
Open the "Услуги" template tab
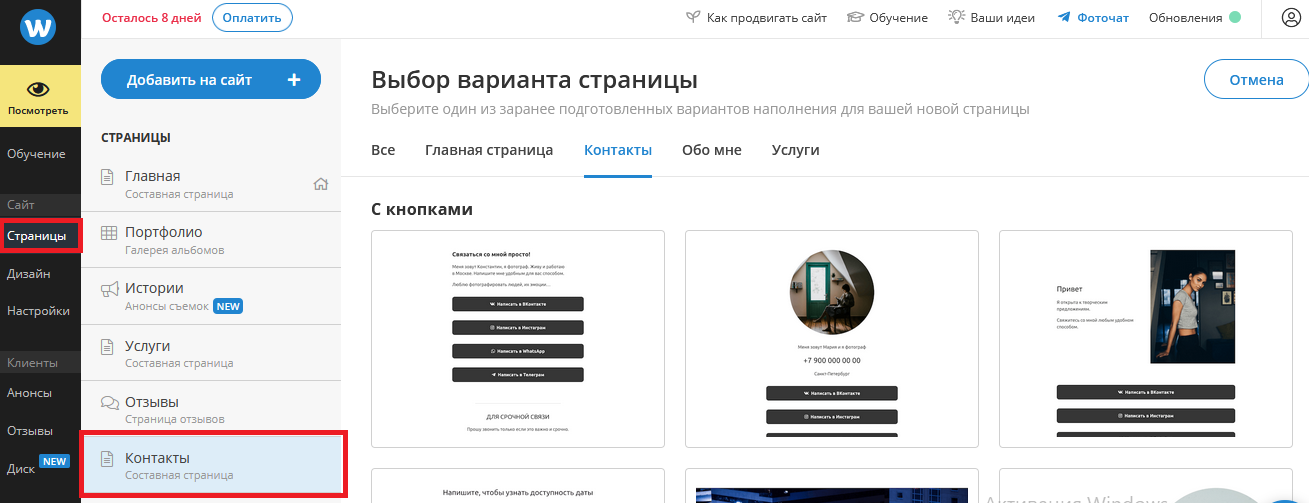click(795, 150)
